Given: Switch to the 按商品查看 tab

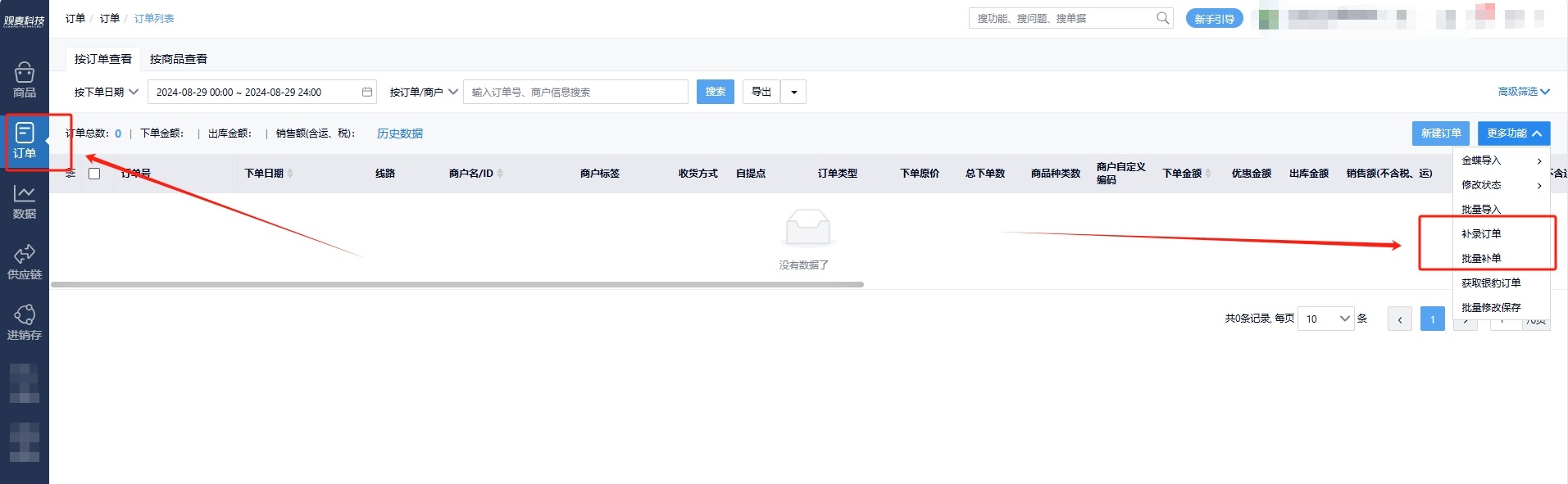Looking at the screenshot, I should point(179,59).
